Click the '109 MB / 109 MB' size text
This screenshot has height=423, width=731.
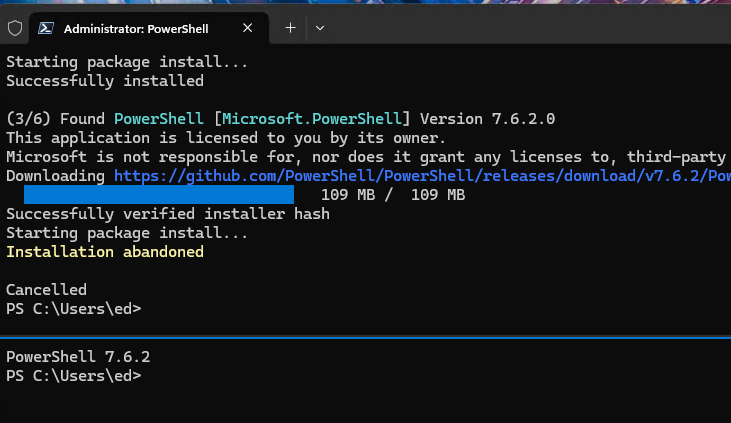[x=393, y=194]
